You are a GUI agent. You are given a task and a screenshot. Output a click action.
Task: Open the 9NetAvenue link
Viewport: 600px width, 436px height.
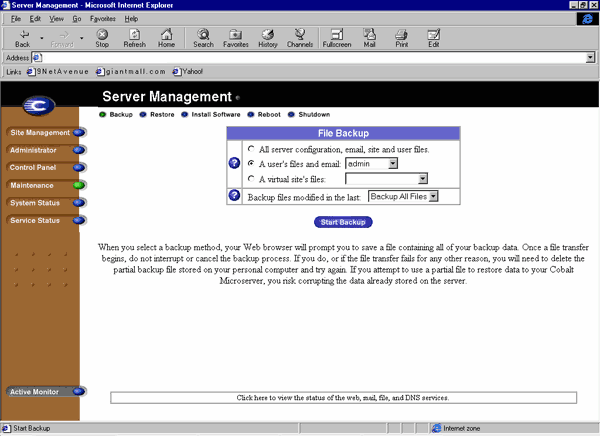58,72
